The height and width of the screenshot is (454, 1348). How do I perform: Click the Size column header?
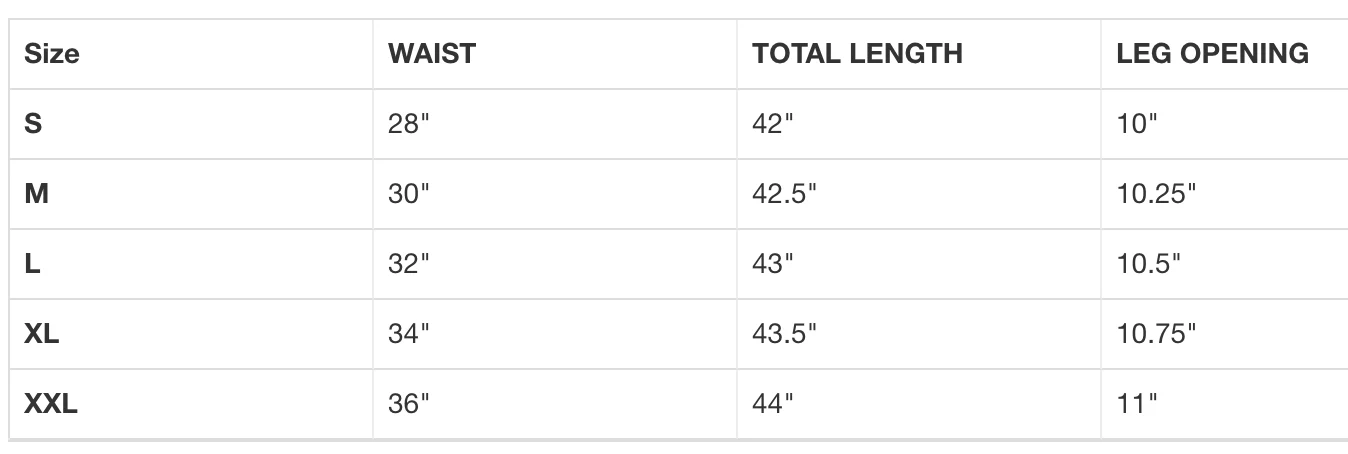pos(51,54)
